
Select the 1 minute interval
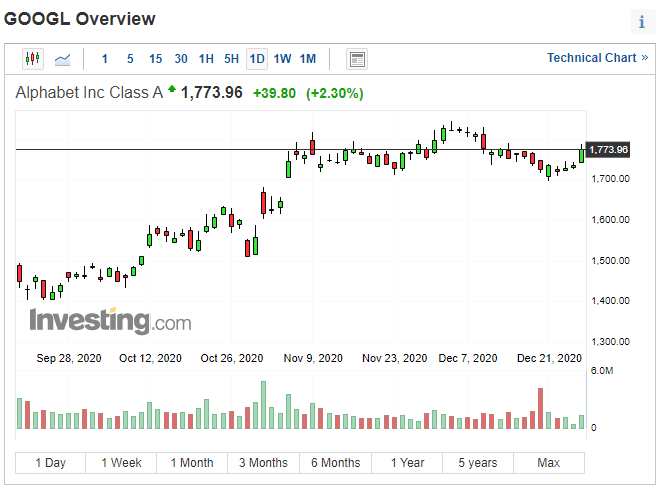(x=105, y=59)
